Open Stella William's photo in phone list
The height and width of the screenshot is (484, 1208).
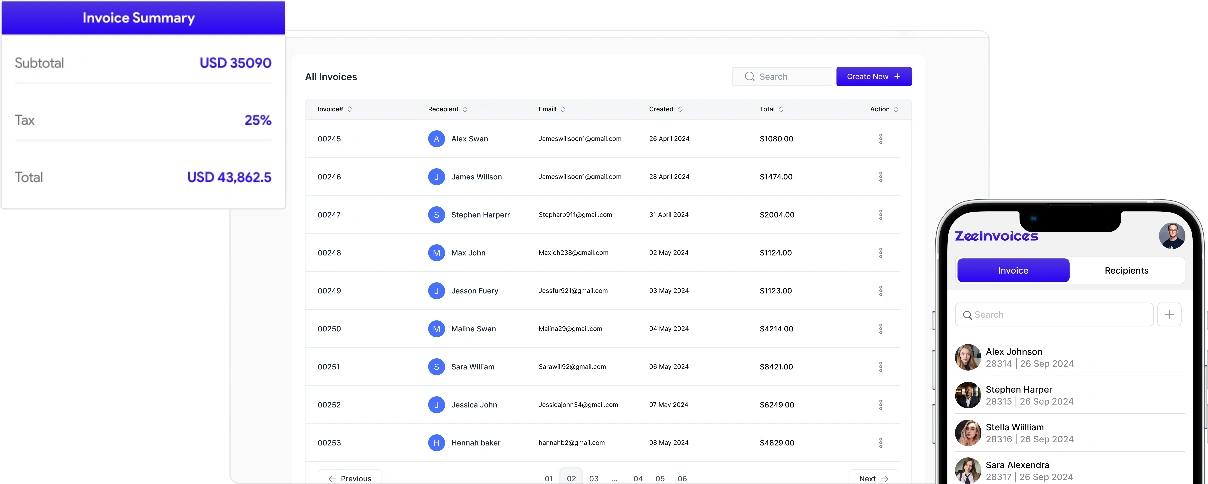pyautogui.click(x=967, y=432)
